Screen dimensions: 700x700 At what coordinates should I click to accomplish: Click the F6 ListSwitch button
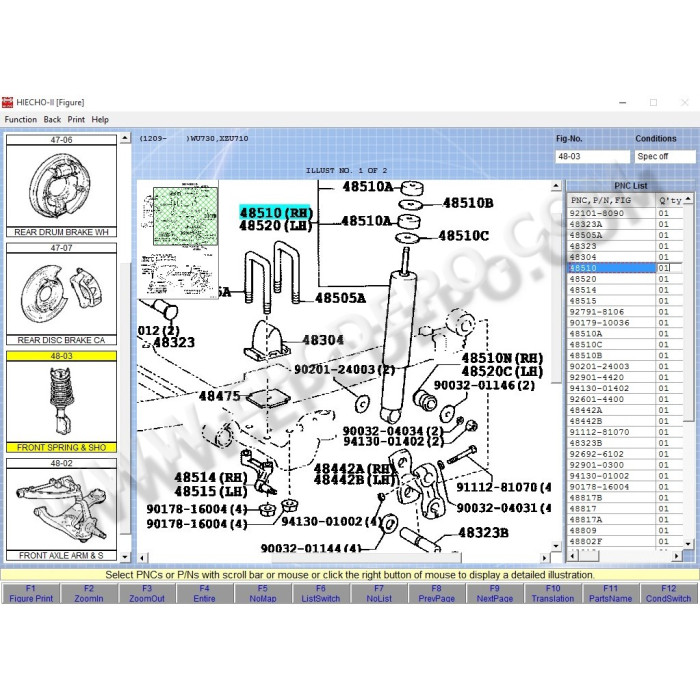pos(321,593)
